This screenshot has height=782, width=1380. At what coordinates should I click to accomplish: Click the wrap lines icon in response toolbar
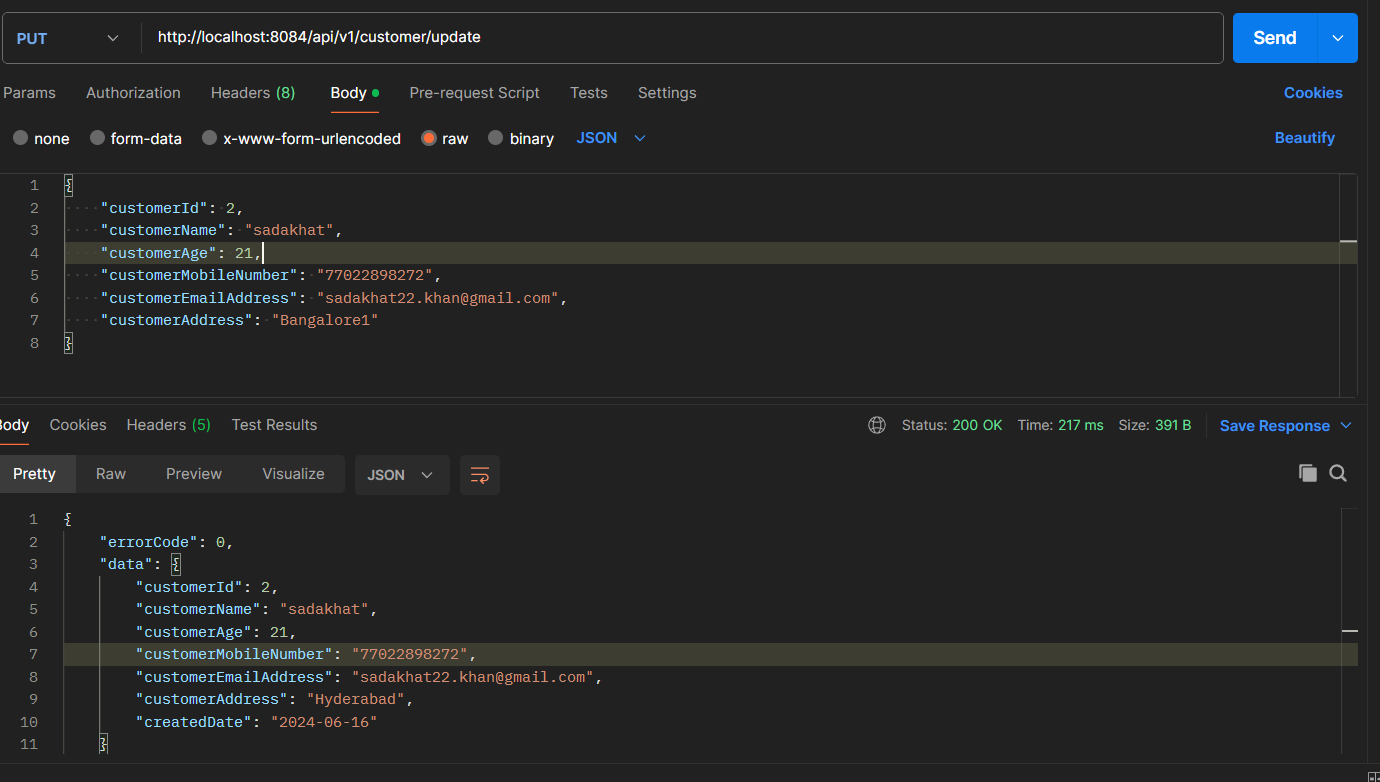(479, 475)
